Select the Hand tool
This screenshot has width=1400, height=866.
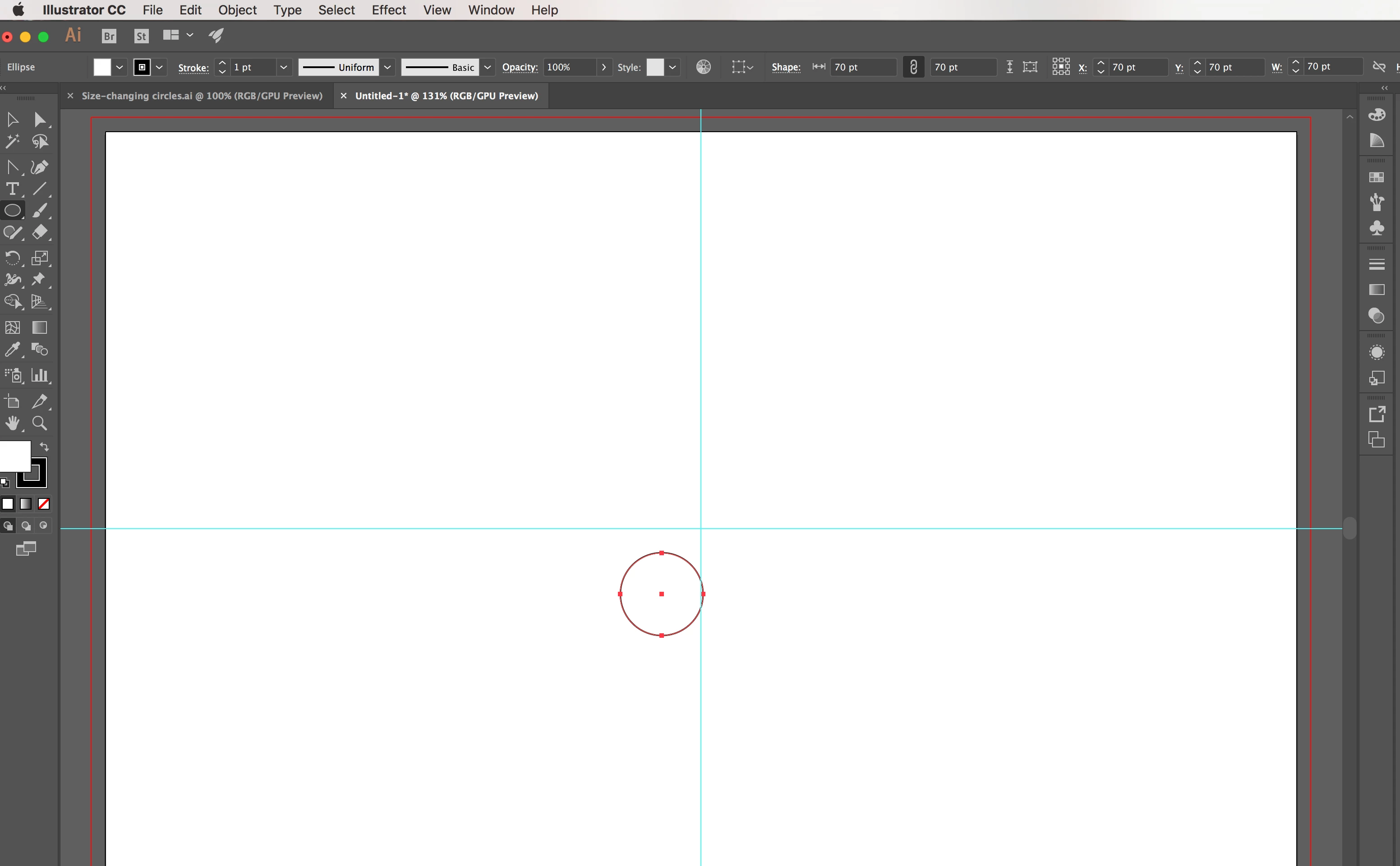[x=12, y=423]
